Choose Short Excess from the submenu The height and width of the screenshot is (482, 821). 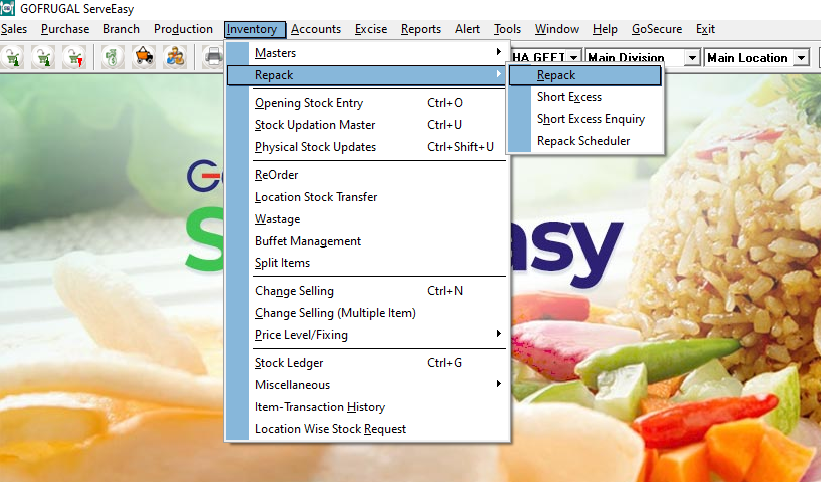tap(585, 97)
